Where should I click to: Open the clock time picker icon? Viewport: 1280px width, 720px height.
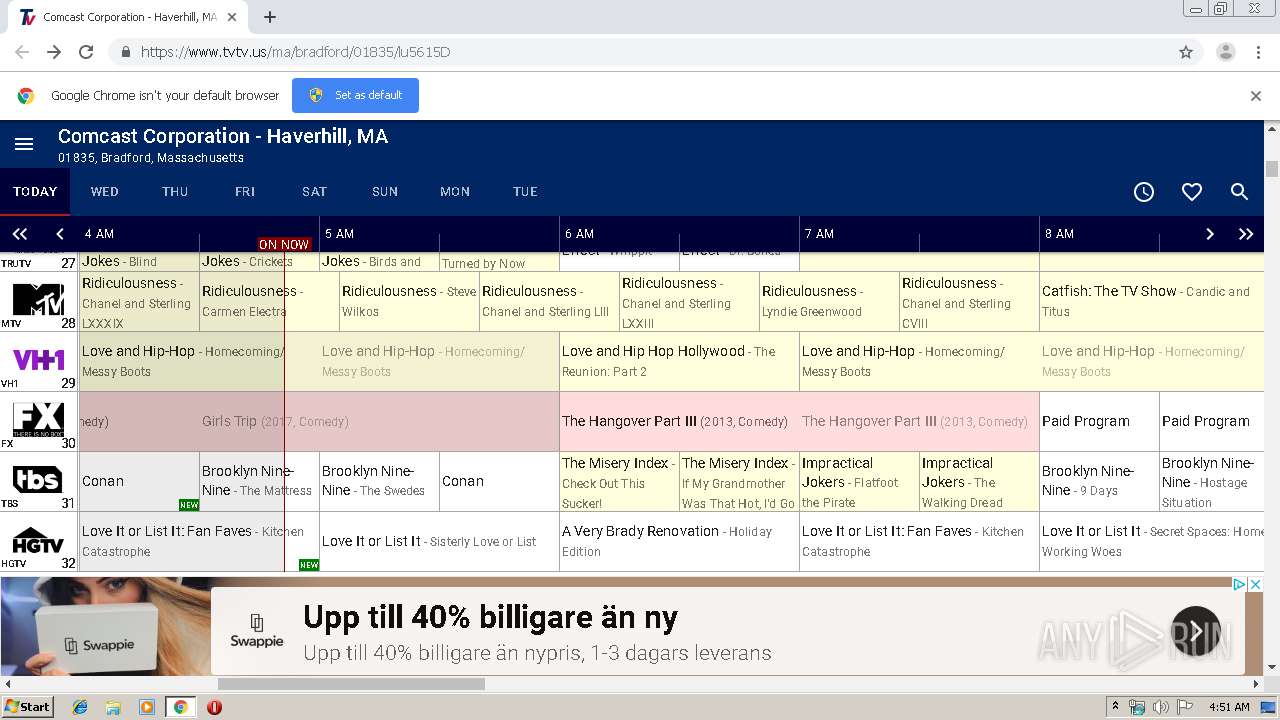pos(1144,192)
